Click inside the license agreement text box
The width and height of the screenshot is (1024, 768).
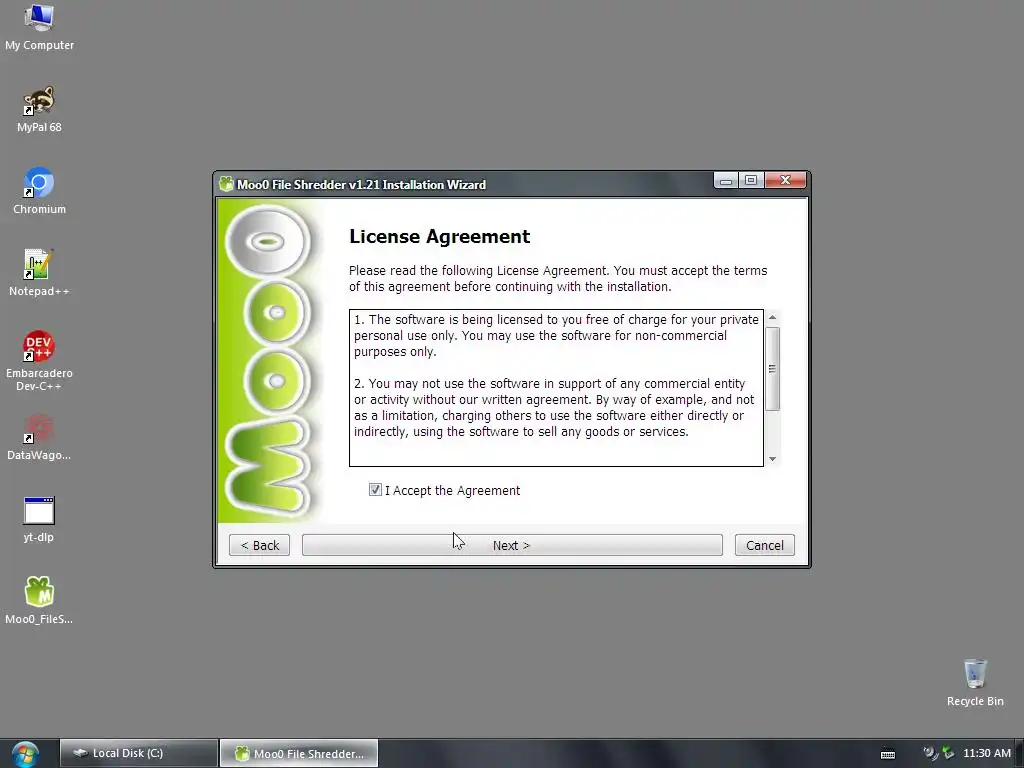pyautogui.click(x=556, y=388)
